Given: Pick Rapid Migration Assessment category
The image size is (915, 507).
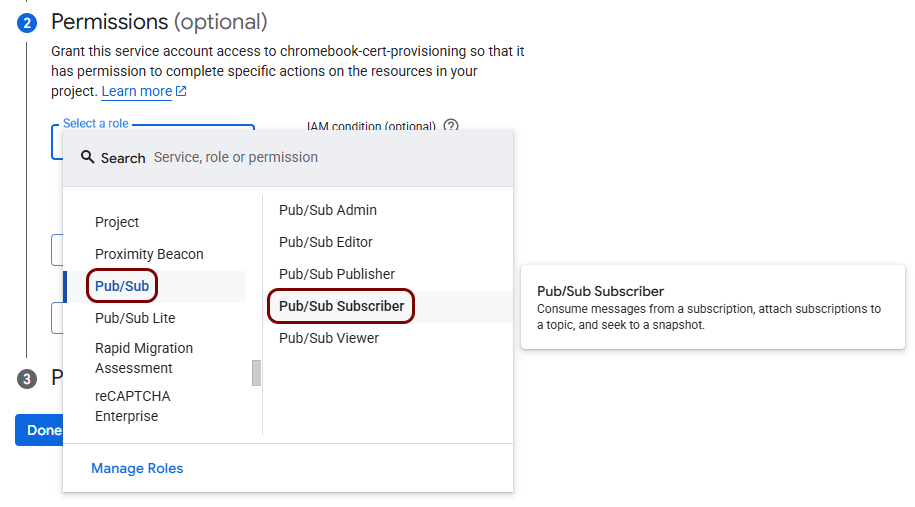Looking at the screenshot, I should (144, 358).
